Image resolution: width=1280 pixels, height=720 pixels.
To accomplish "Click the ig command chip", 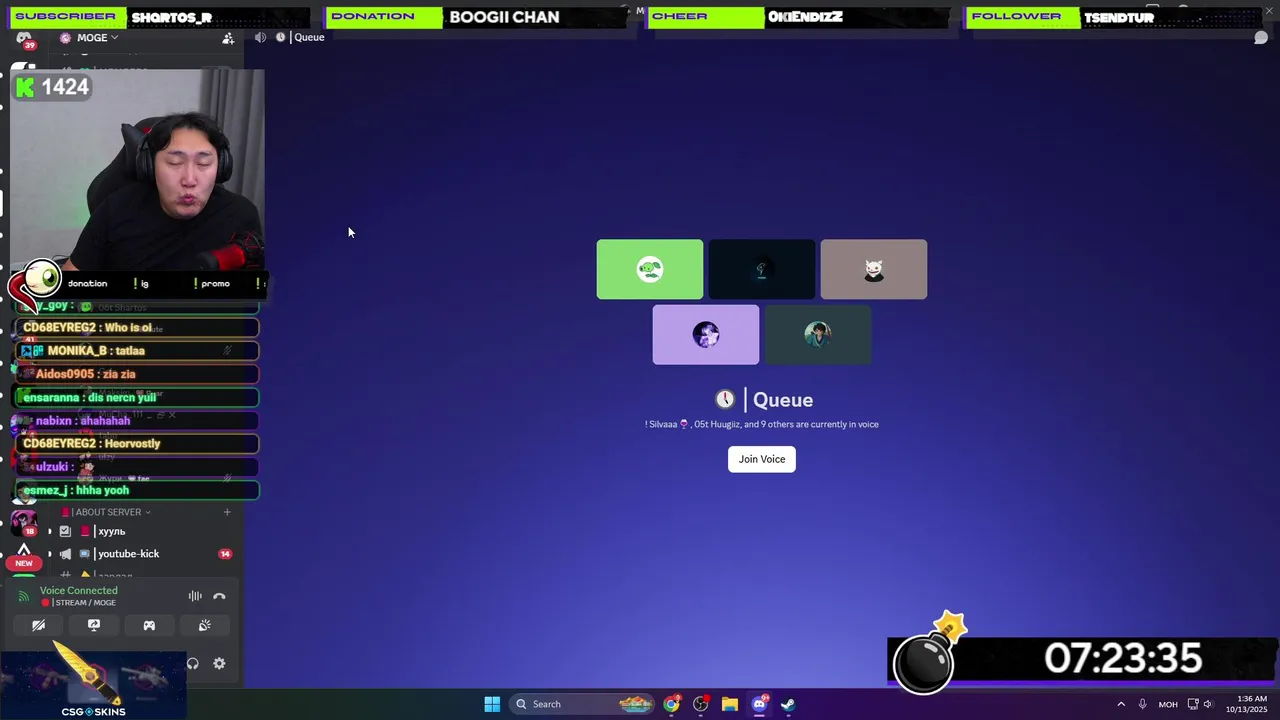I will (x=141, y=284).
